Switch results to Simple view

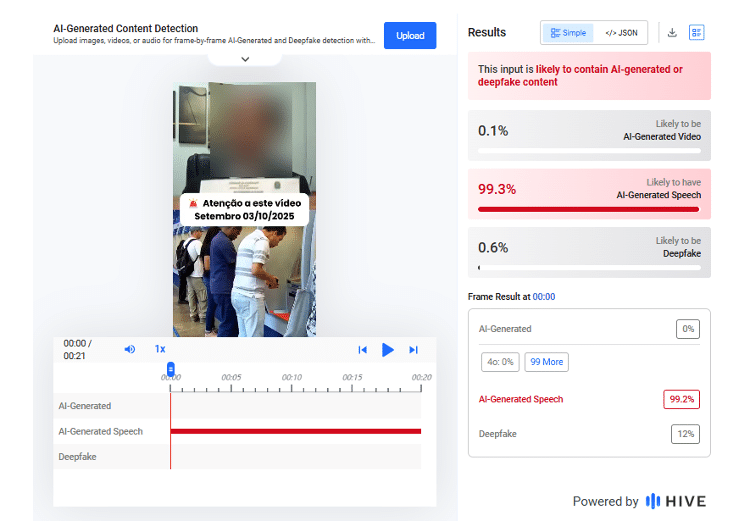point(568,33)
